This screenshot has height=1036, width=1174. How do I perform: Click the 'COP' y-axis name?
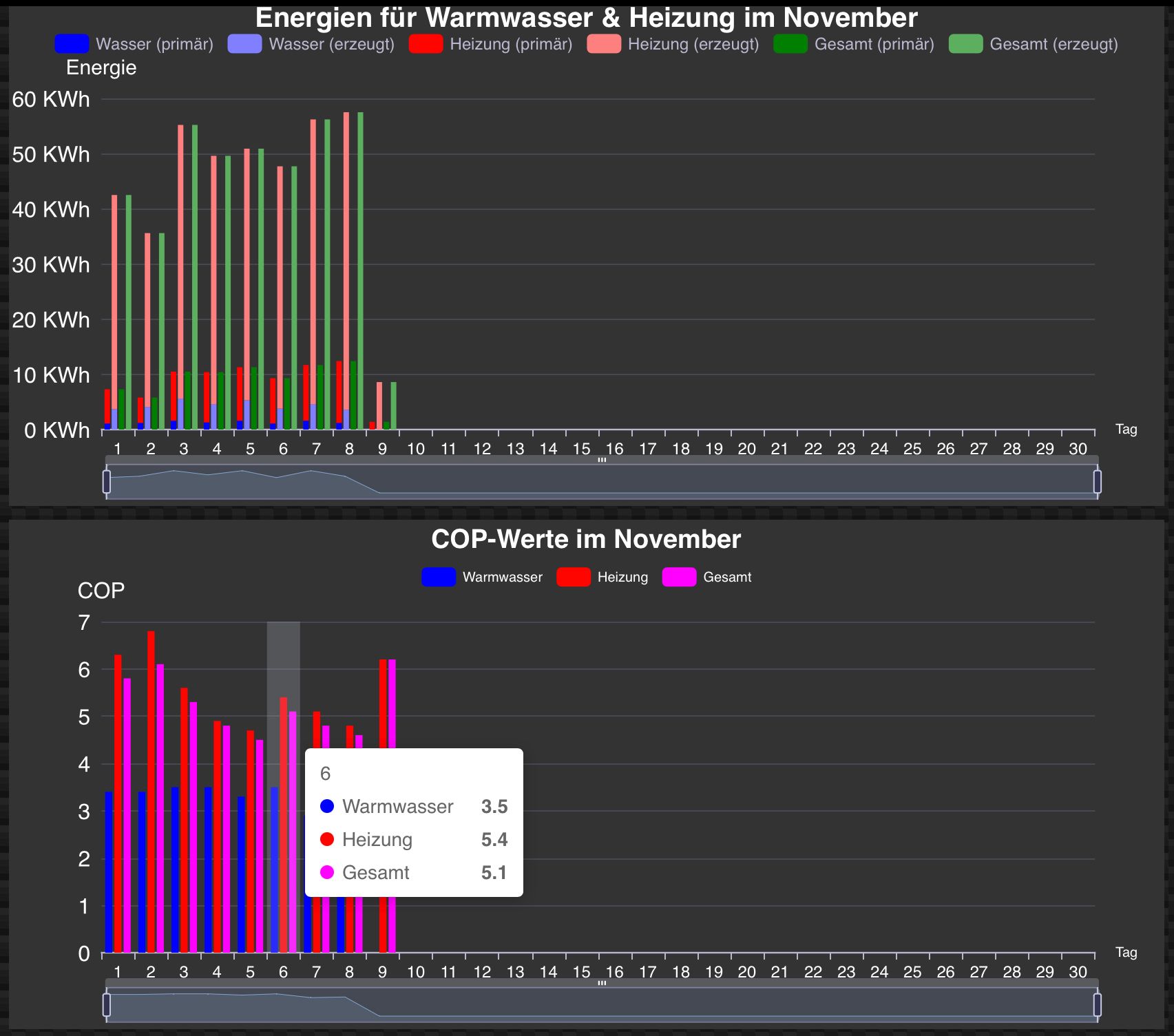[x=101, y=591]
